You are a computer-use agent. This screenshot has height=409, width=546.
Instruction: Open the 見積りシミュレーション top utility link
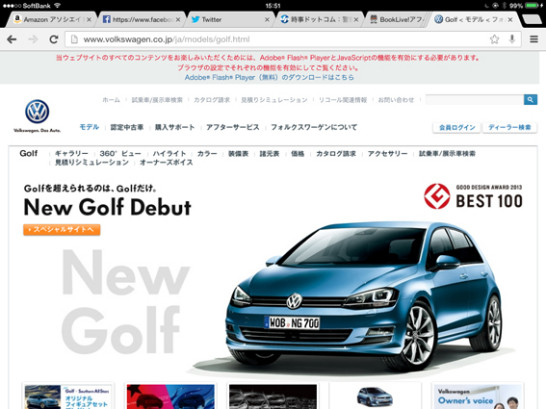click(274, 100)
